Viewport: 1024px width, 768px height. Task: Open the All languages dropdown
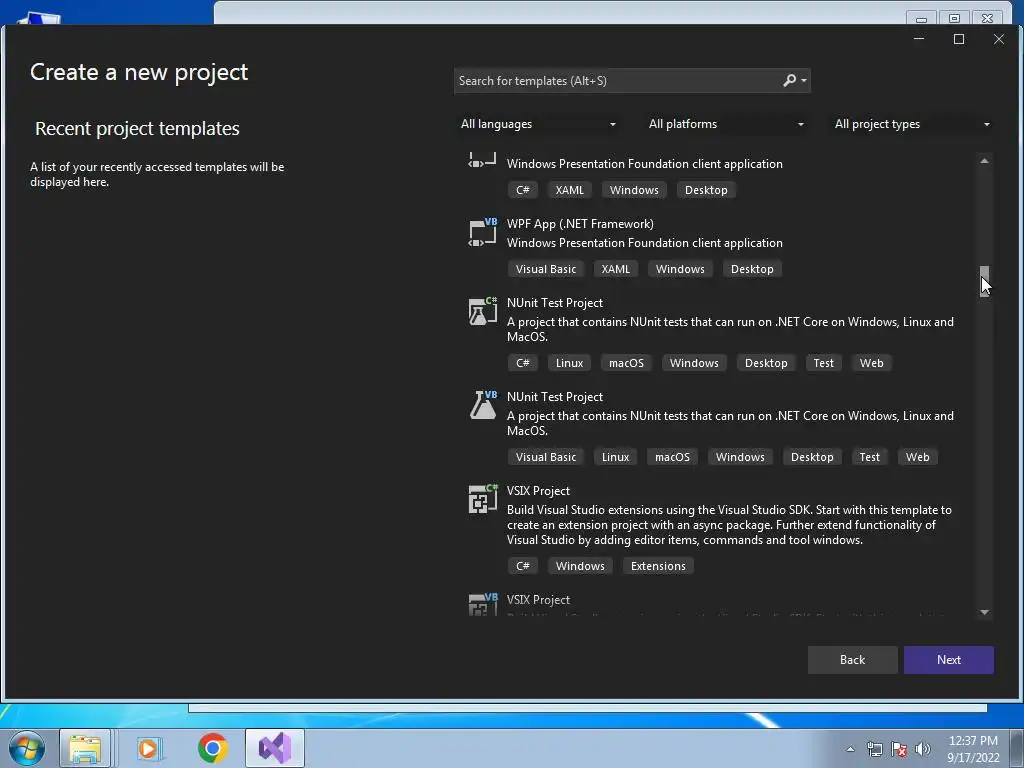click(x=538, y=124)
